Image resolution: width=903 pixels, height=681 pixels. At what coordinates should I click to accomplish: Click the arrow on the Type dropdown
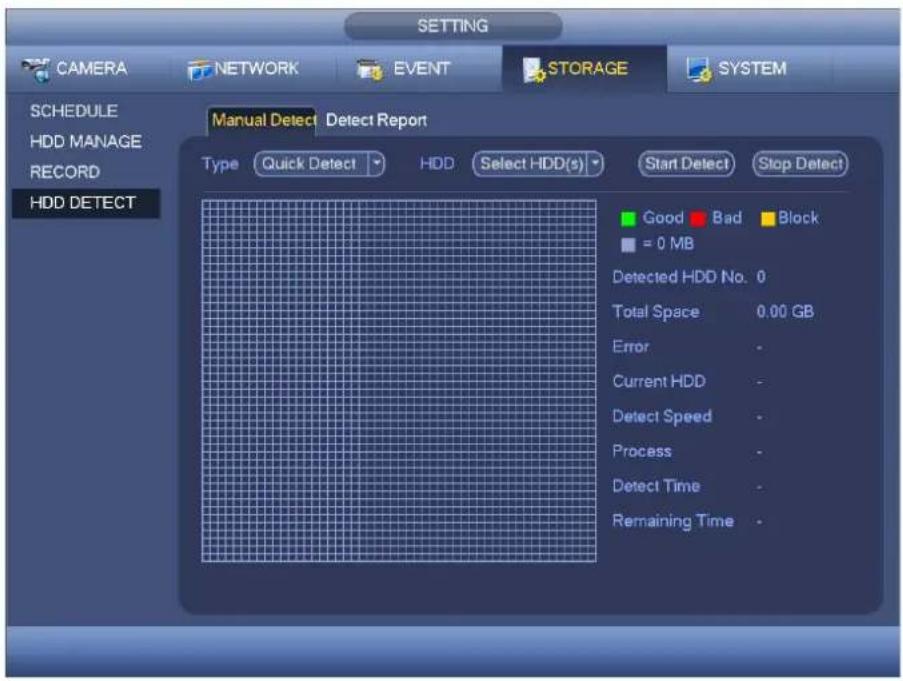click(376, 164)
